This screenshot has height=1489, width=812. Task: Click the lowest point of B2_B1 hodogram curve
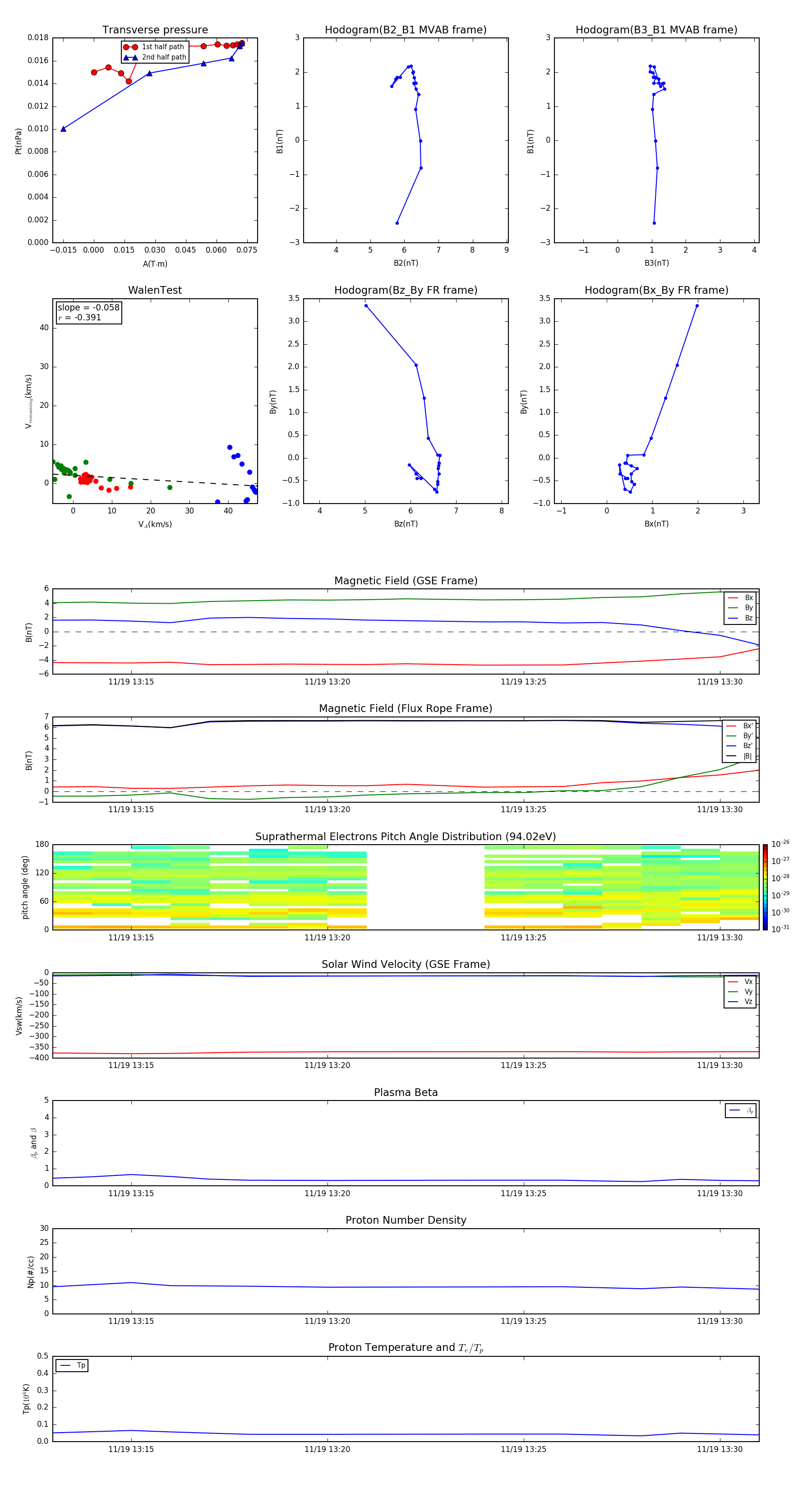click(397, 223)
